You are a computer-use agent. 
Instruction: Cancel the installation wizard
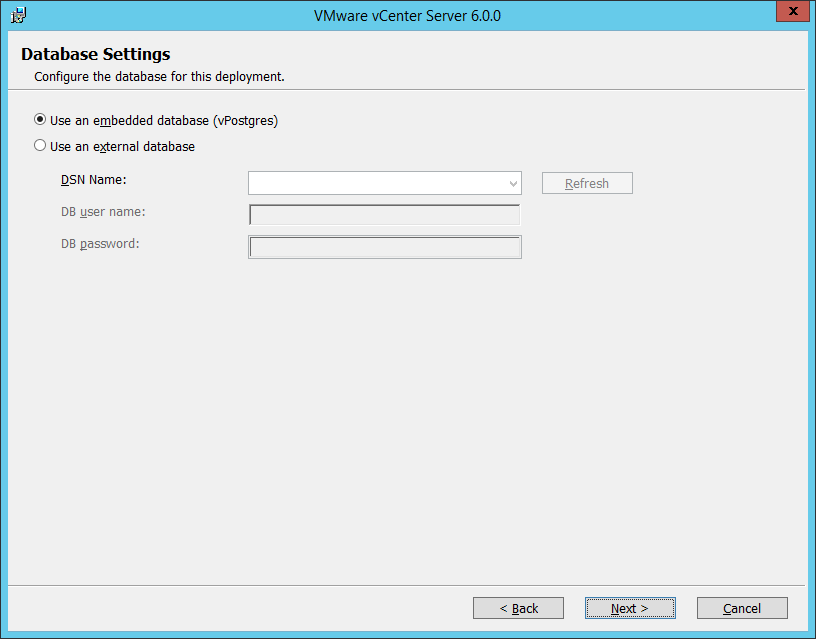click(742, 608)
